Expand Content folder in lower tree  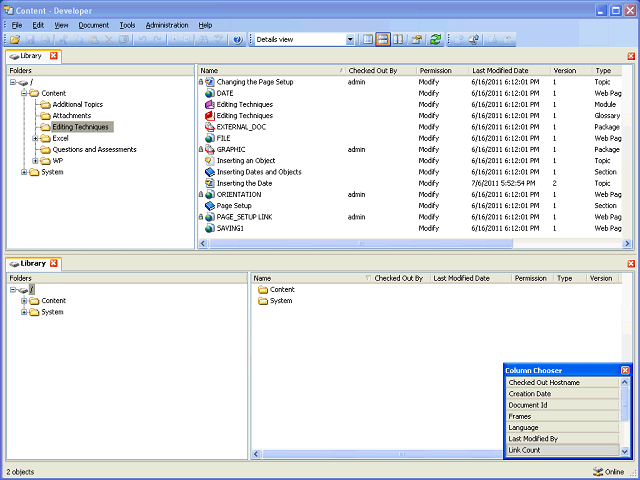tap(24, 301)
